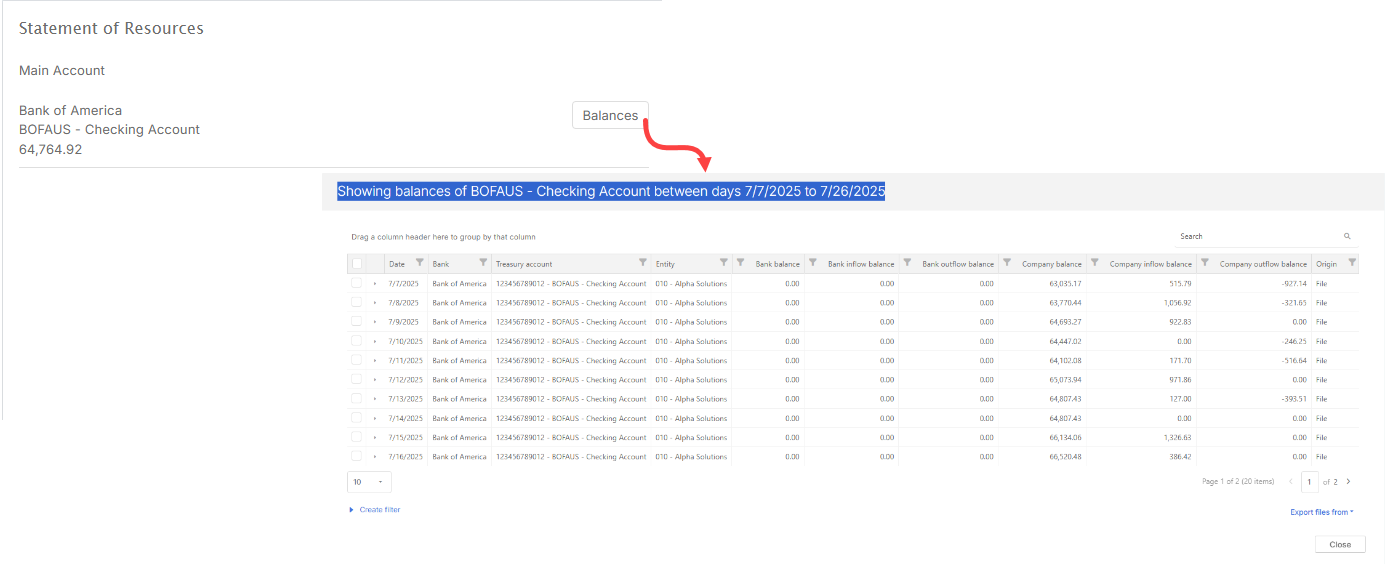Click the Treasury account column filter icon
The image size is (1385, 564).
[x=643, y=263]
